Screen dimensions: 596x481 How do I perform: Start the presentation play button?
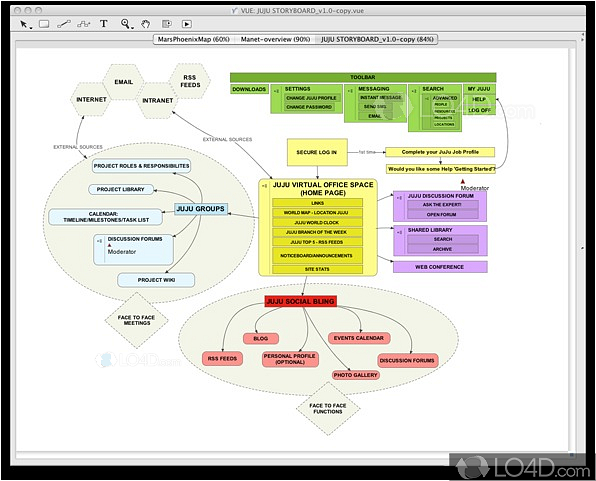(187, 24)
